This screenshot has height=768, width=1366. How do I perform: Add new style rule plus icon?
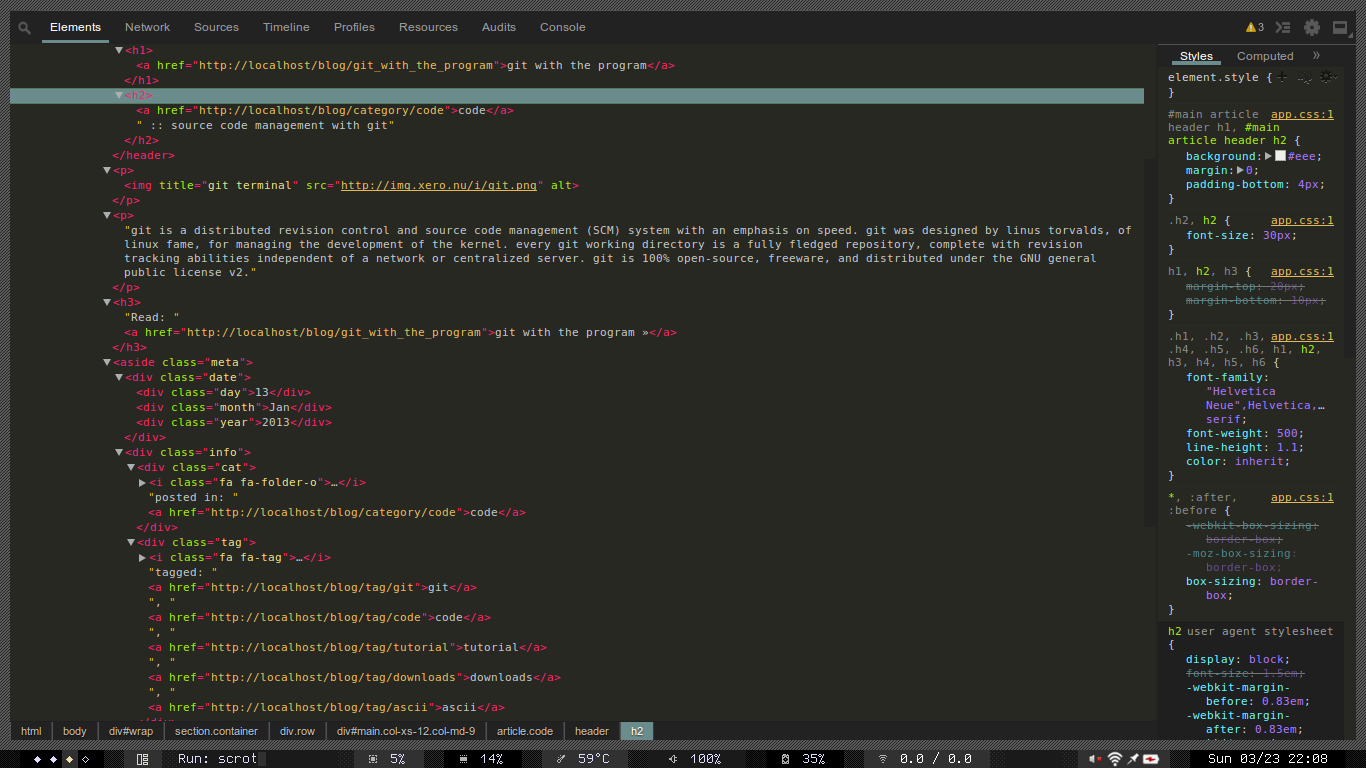(x=1283, y=77)
